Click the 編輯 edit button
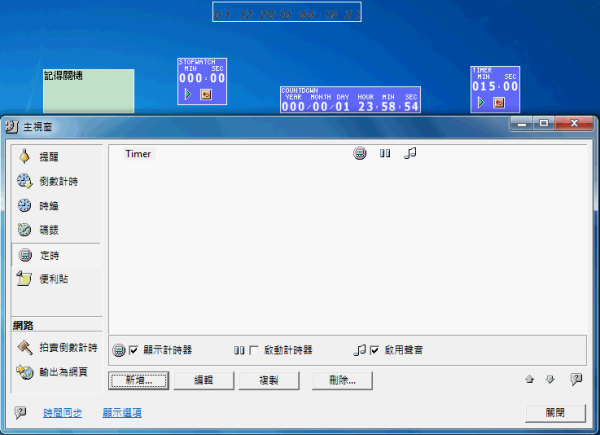 (204, 380)
